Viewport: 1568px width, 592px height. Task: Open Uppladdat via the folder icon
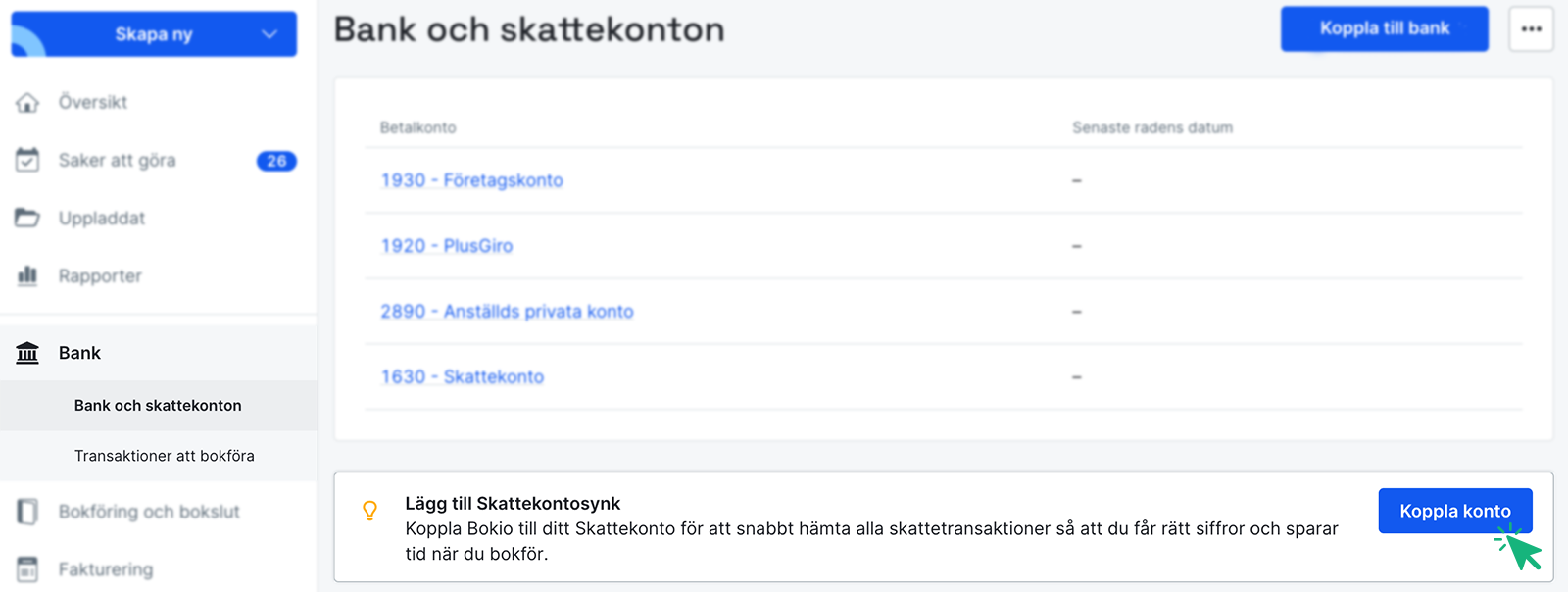tap(27, 218)
